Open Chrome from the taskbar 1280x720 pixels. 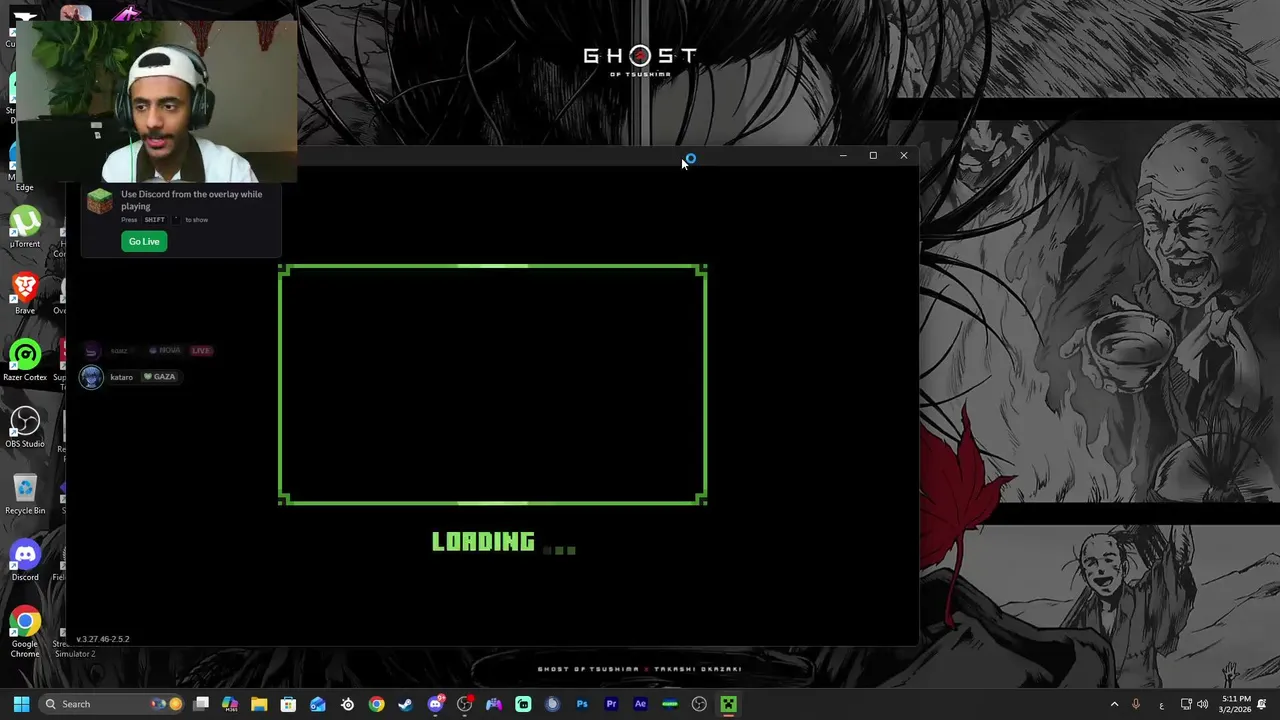[376, 704]
